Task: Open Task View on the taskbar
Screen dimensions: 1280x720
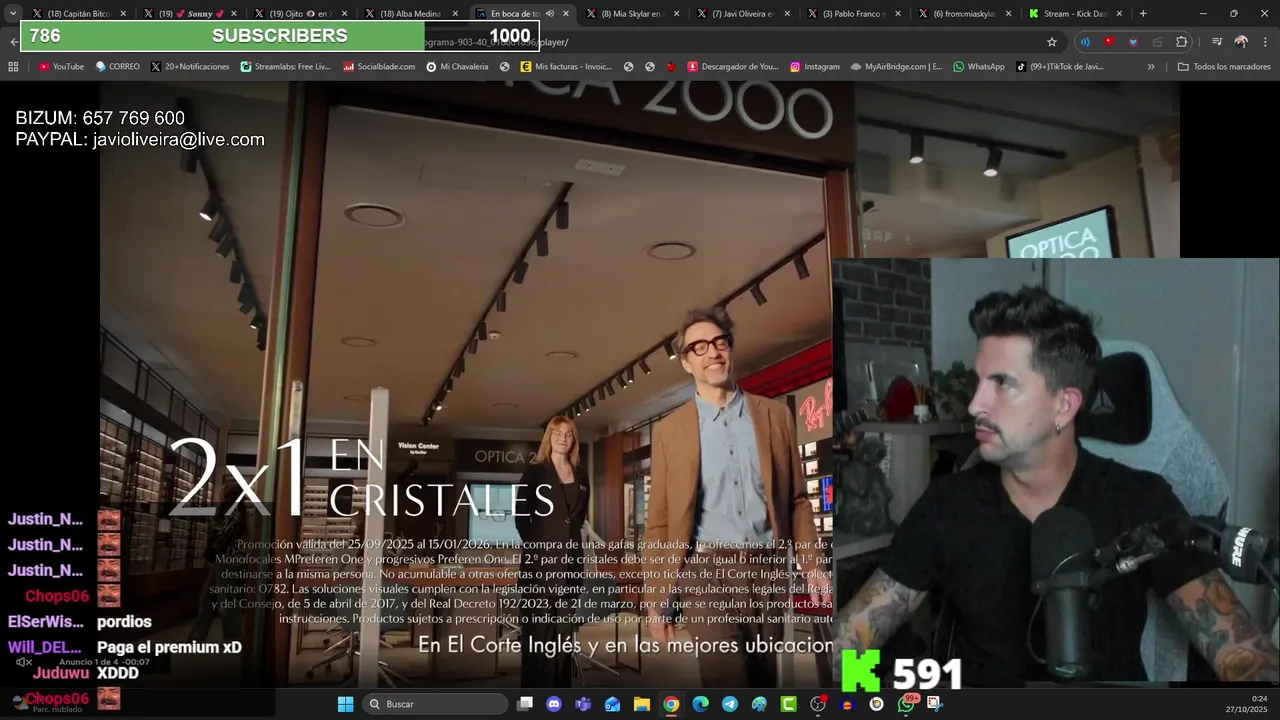Action: pyautogui.click(x=525, y=704)
